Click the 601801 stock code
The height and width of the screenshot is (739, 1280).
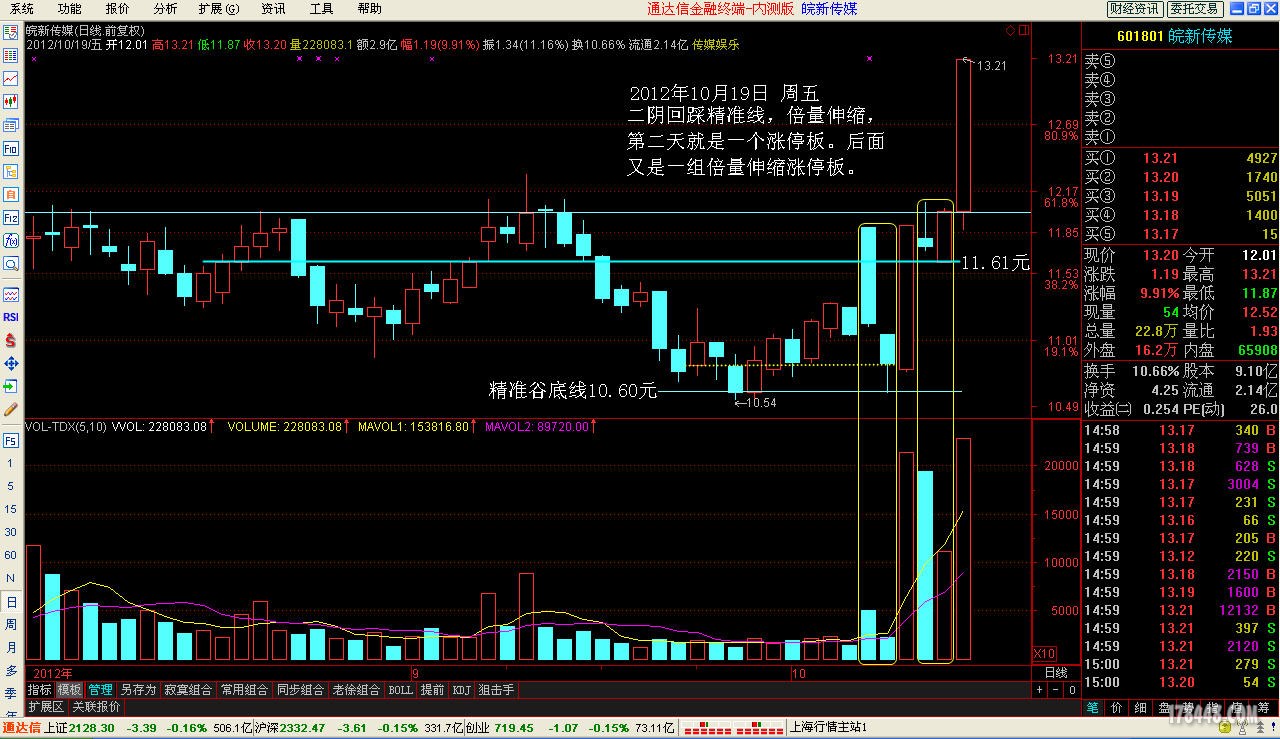1139,36
